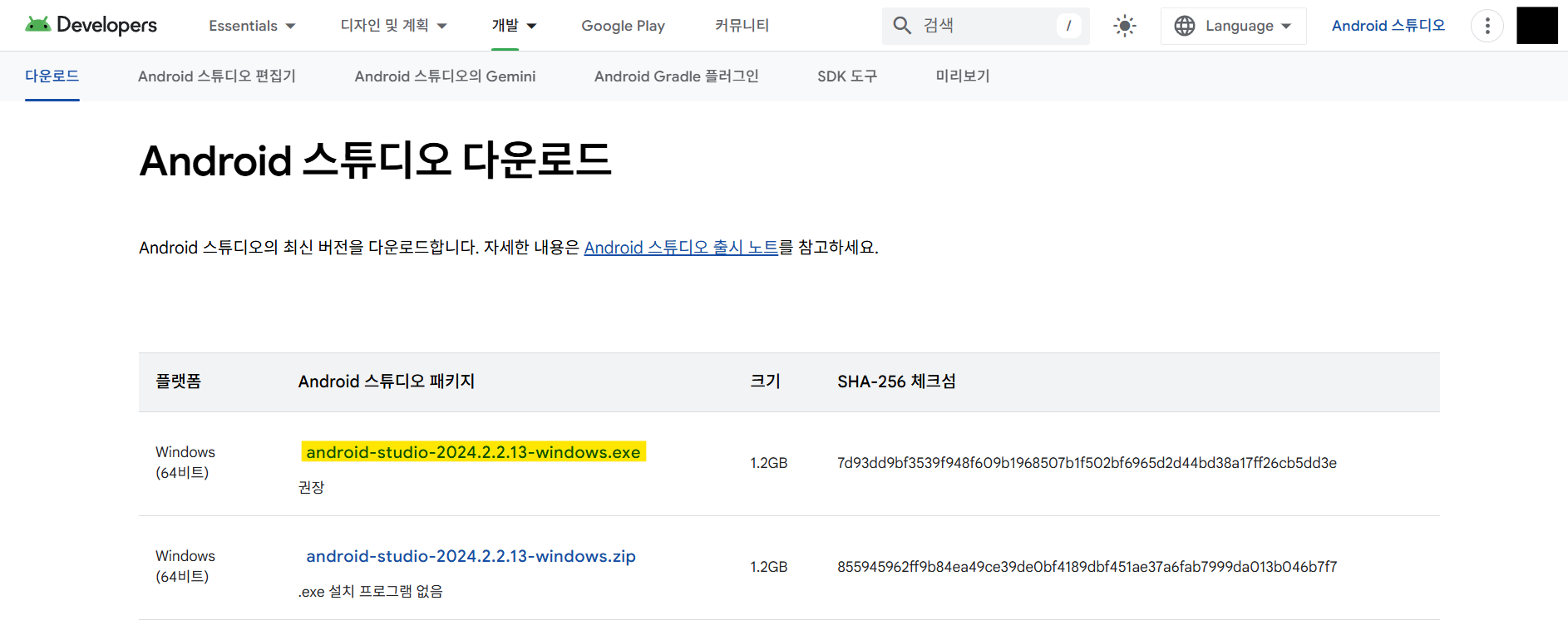Open the three-dot more options menu
Viewport: 1568px width, 640px height.
(1487, 26)
